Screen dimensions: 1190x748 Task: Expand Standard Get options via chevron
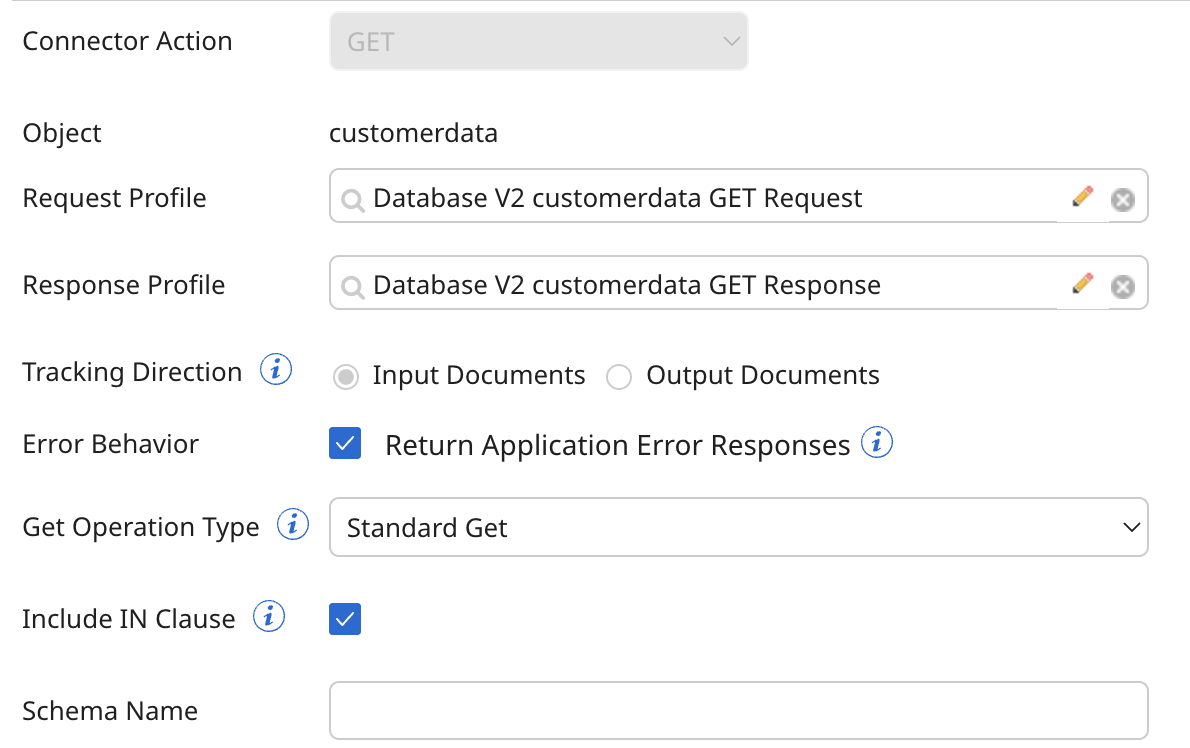pyautogui.click(x=1130, y=527)
